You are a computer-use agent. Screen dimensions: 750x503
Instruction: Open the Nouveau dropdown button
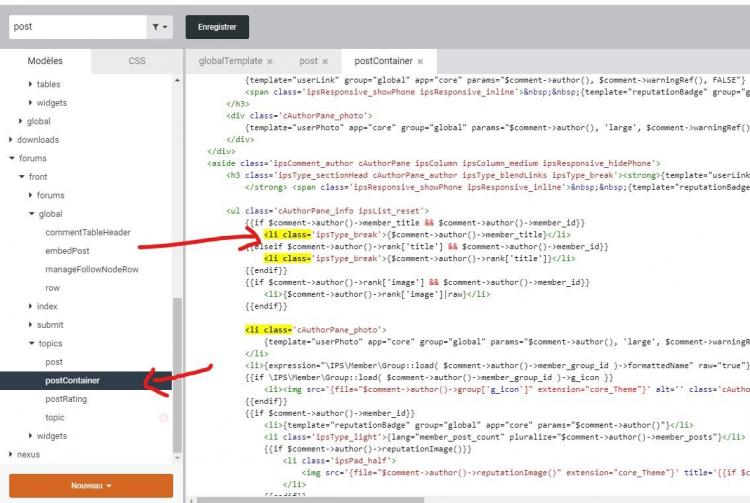(x=91, y=486)
